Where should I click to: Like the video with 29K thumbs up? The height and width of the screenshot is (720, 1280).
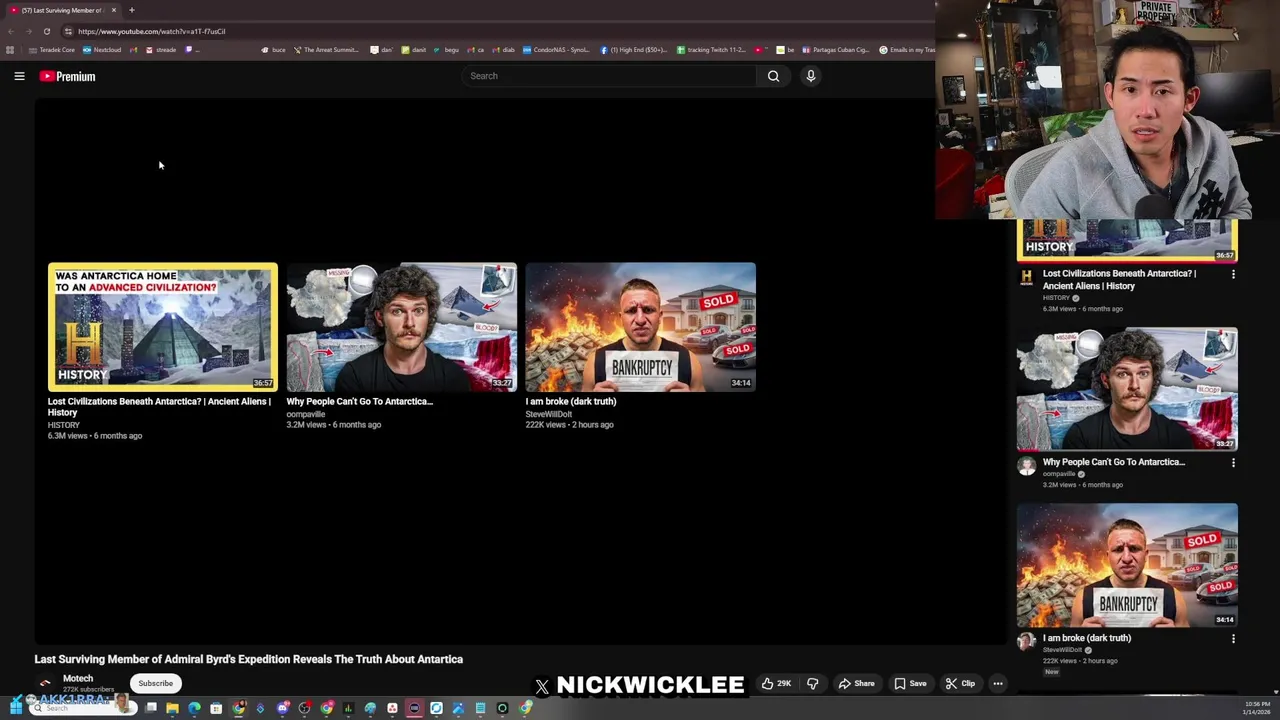click(x=776, y=684)
